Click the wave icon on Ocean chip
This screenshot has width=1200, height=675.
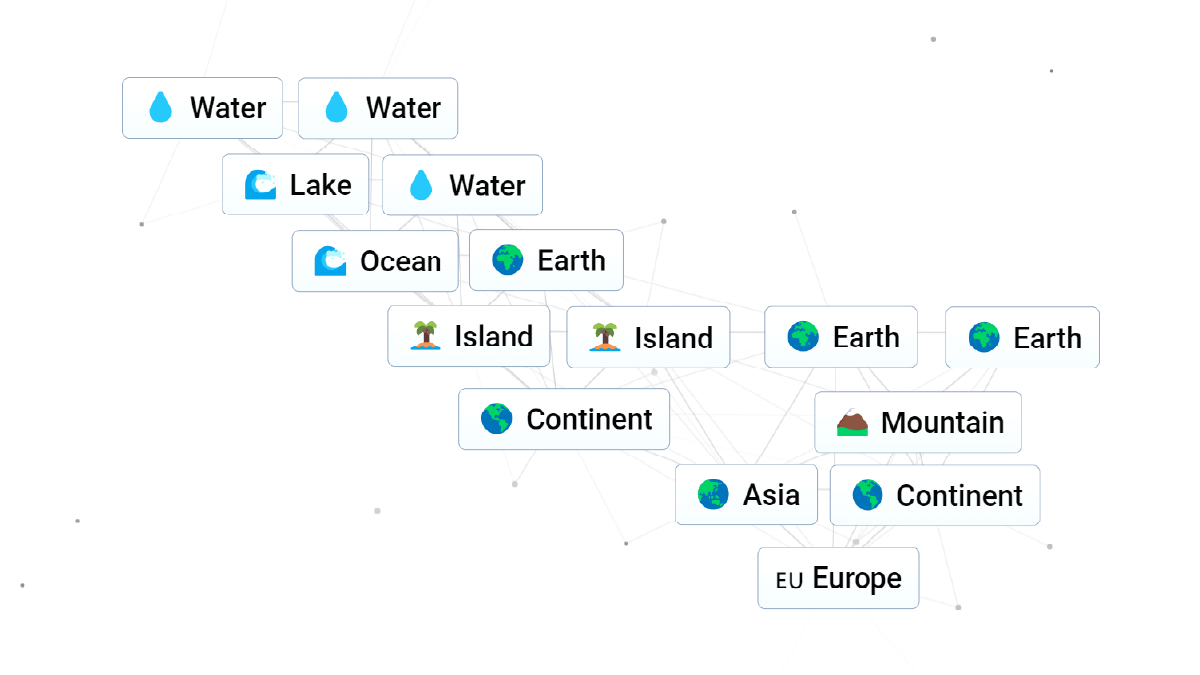[x=330, y=261]
